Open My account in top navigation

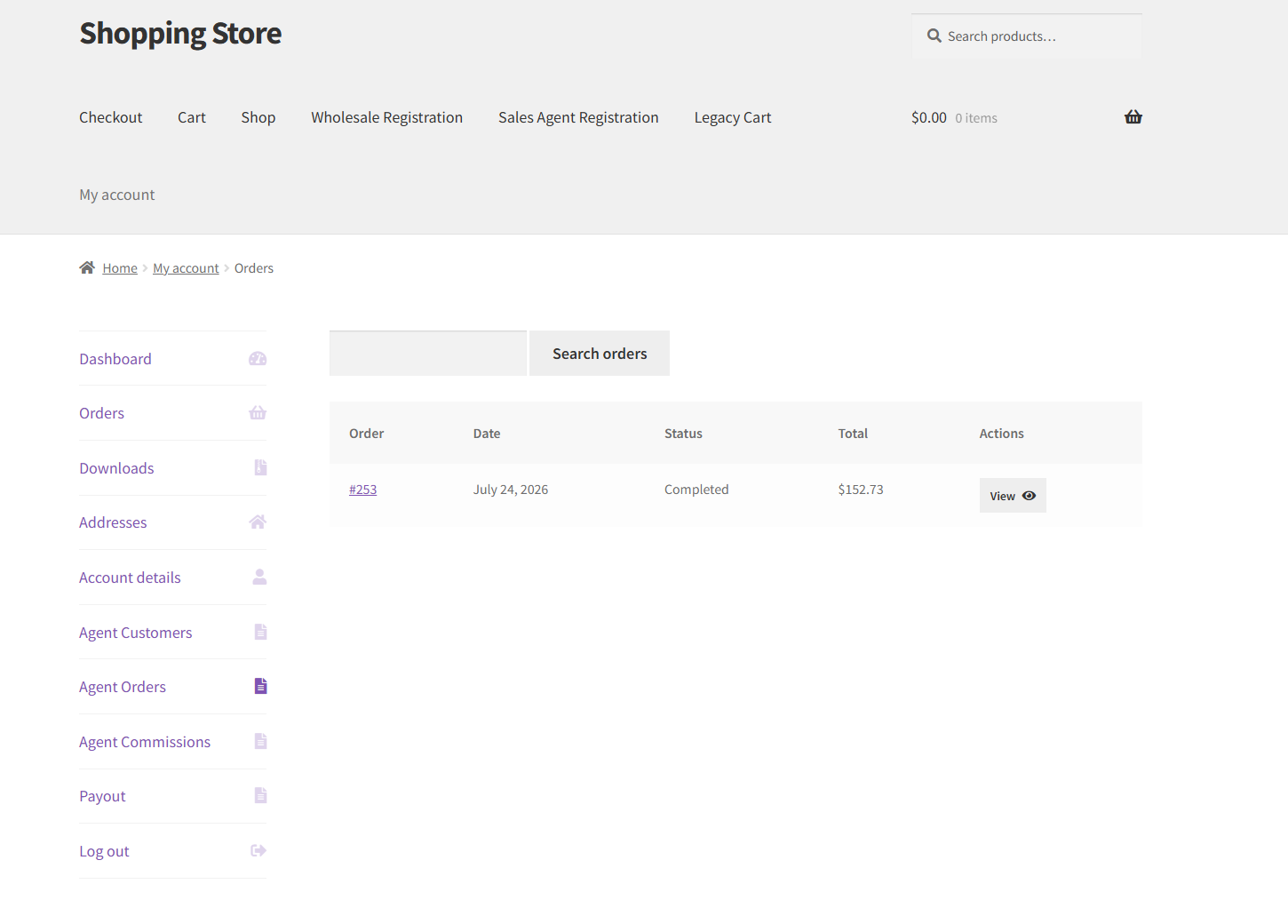coord(117,195)
